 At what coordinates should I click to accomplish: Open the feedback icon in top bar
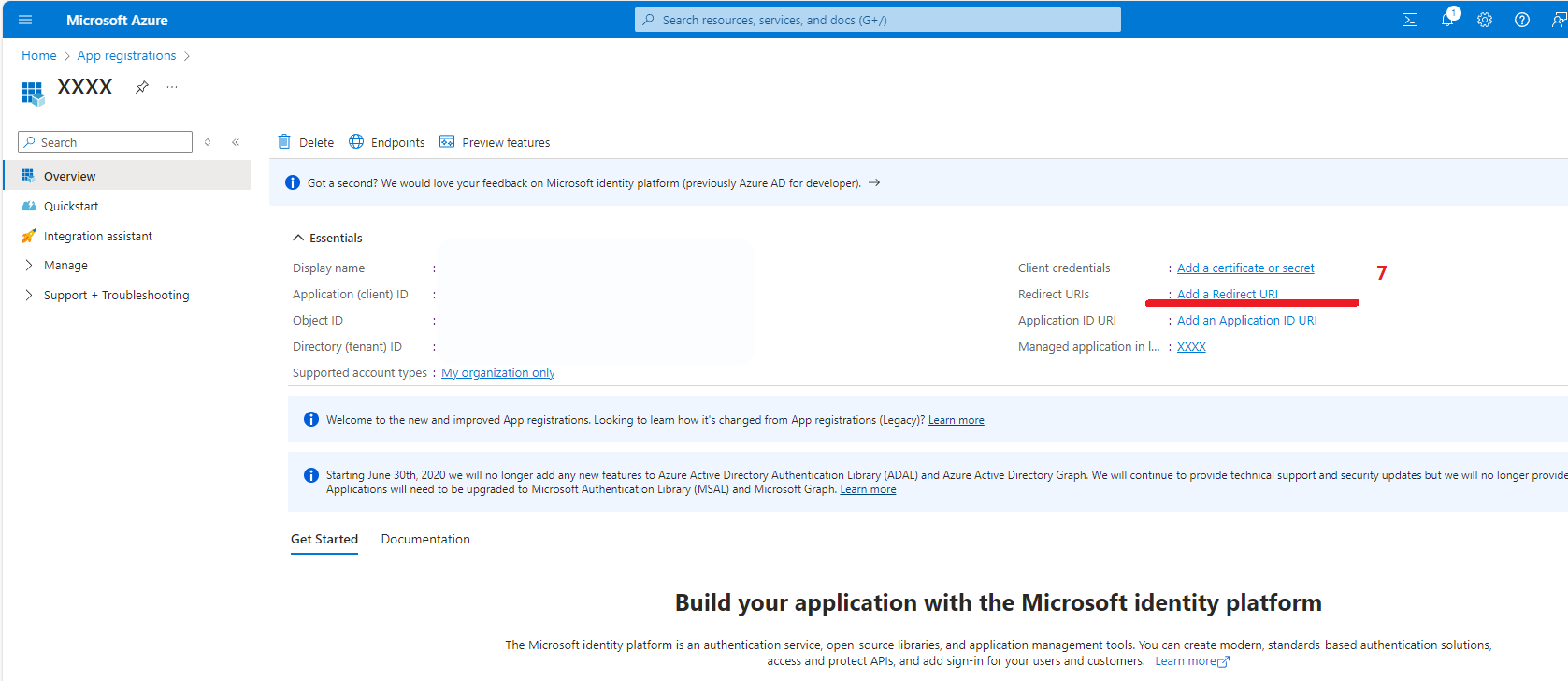coord(1559,20)
